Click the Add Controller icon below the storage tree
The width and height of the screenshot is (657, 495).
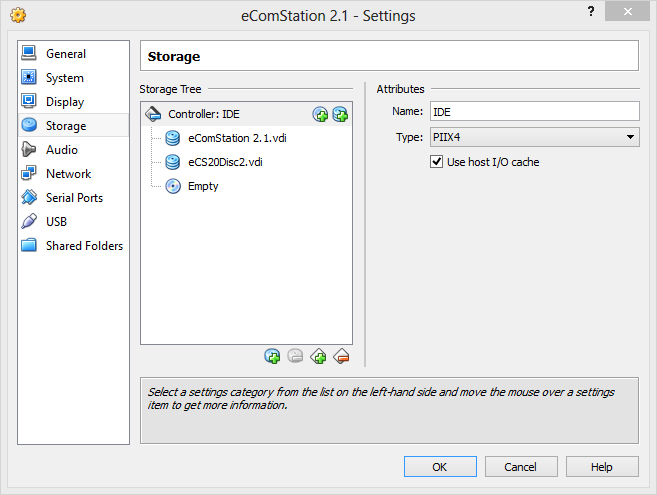318,356
